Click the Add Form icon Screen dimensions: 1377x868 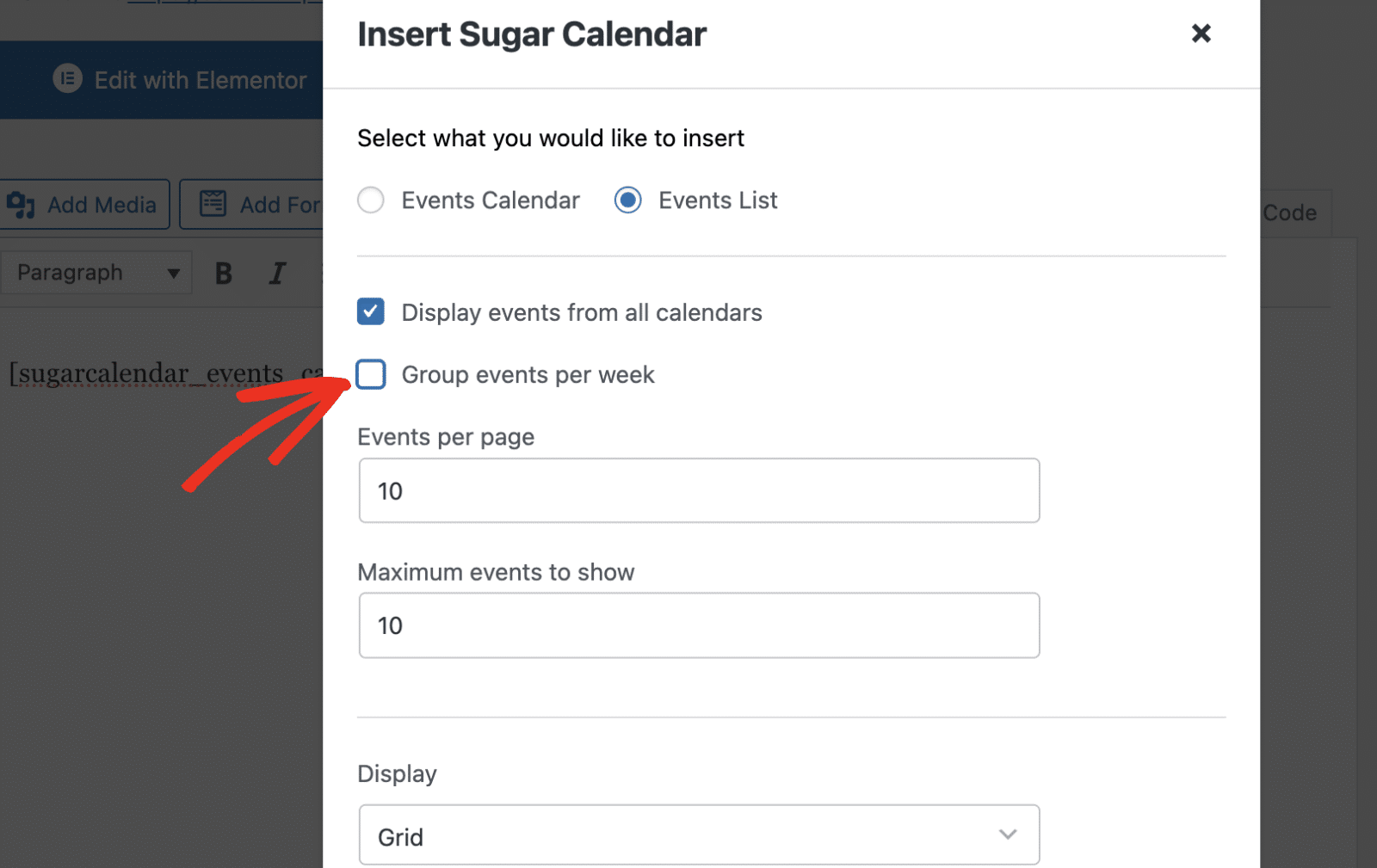click(x=213, y=205)
